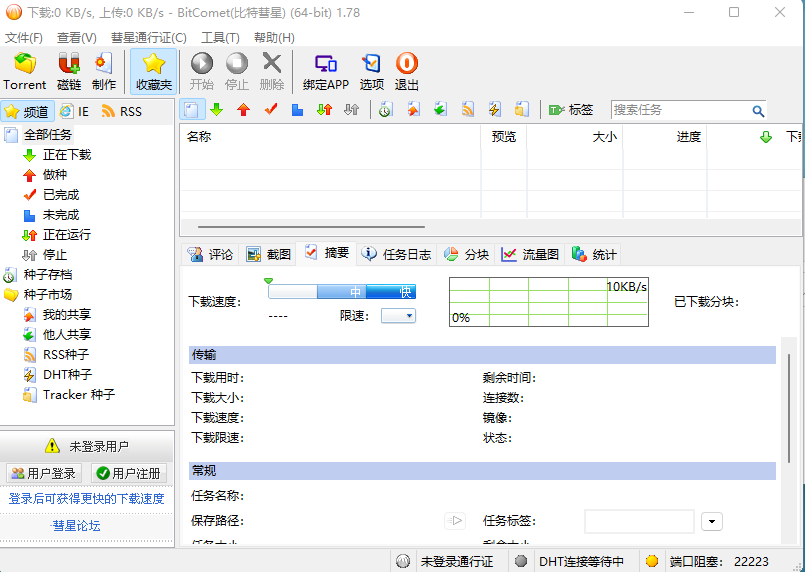Filter downloading tasks with green arrow

(x=217, y=109)
